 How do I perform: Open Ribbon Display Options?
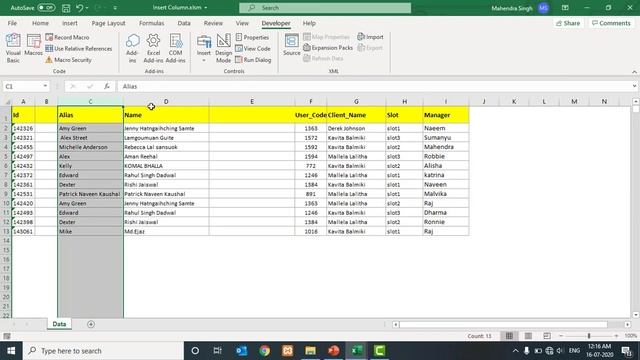[x=565, y=8]
